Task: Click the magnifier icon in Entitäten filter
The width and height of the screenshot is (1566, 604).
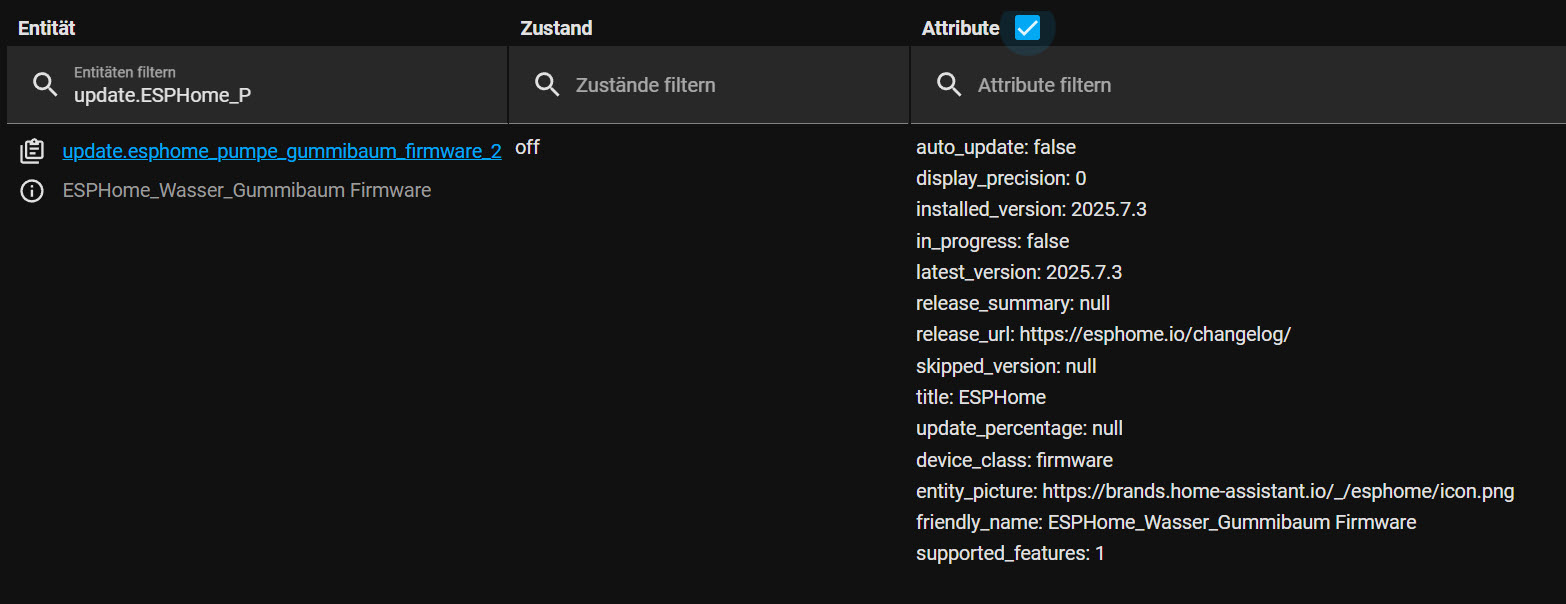Action: 45,84
